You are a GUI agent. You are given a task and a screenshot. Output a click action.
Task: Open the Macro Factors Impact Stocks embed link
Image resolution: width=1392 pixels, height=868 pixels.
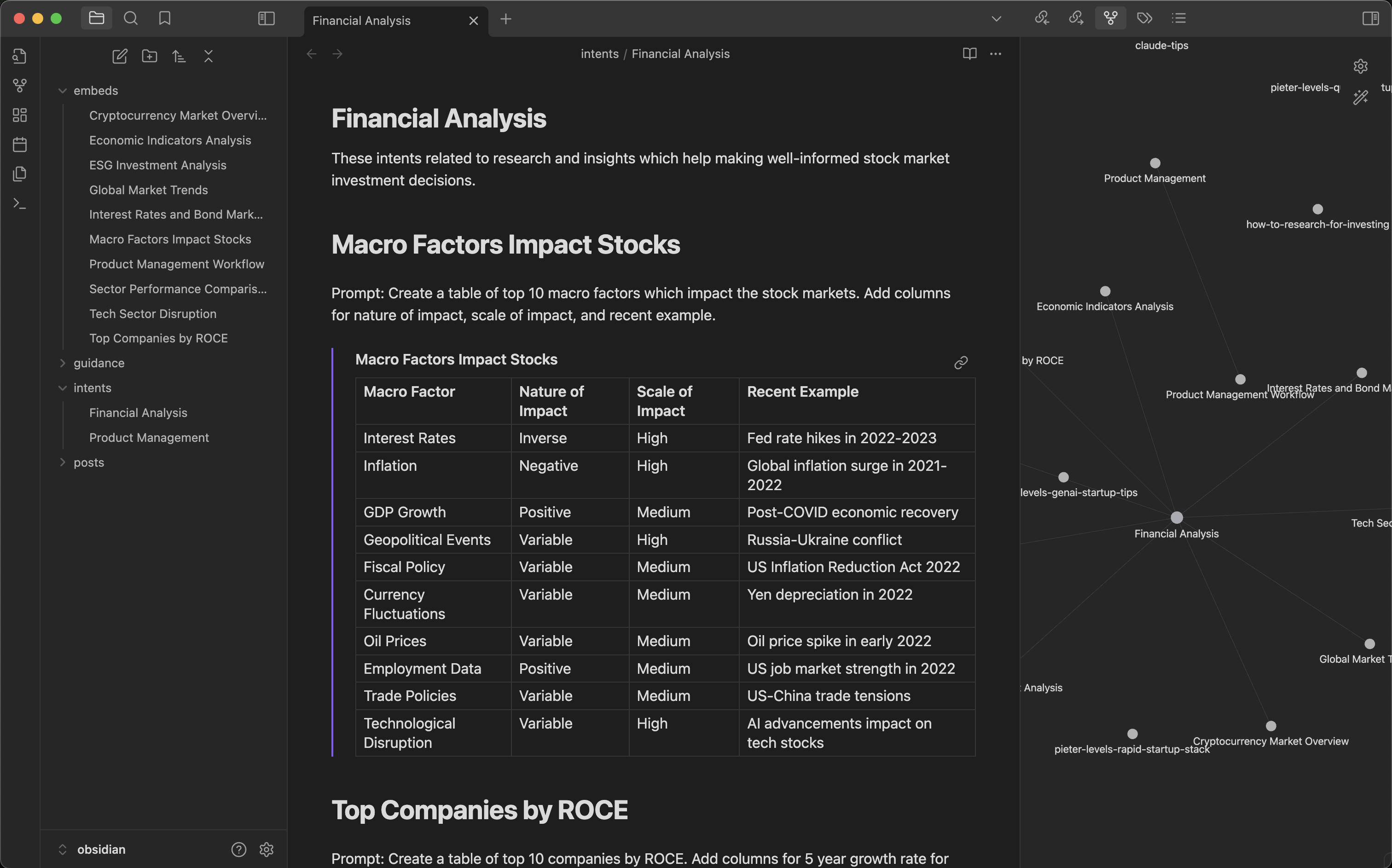tap(961, 362)
